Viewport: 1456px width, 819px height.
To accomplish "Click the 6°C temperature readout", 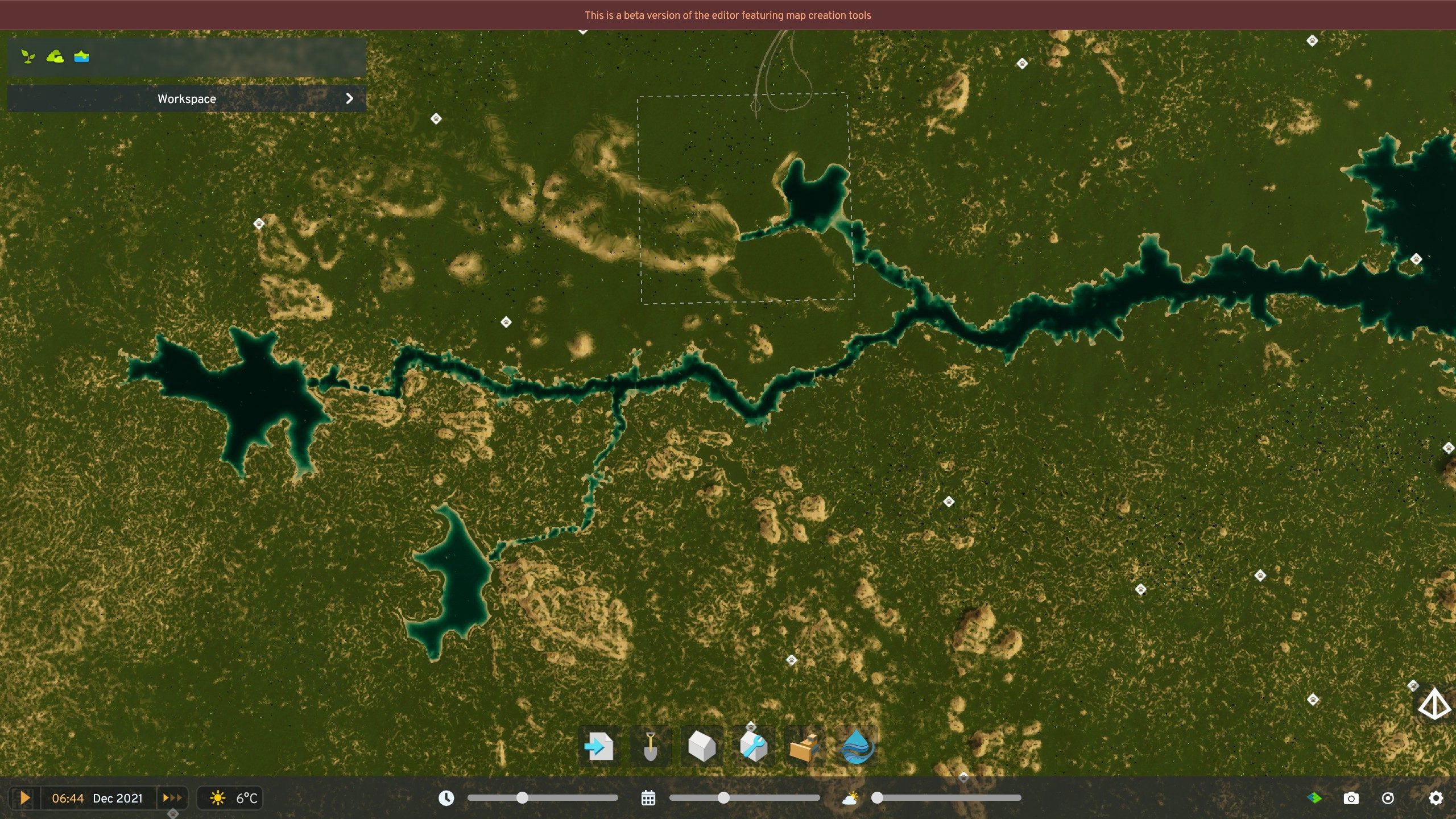I will (247, 798).
